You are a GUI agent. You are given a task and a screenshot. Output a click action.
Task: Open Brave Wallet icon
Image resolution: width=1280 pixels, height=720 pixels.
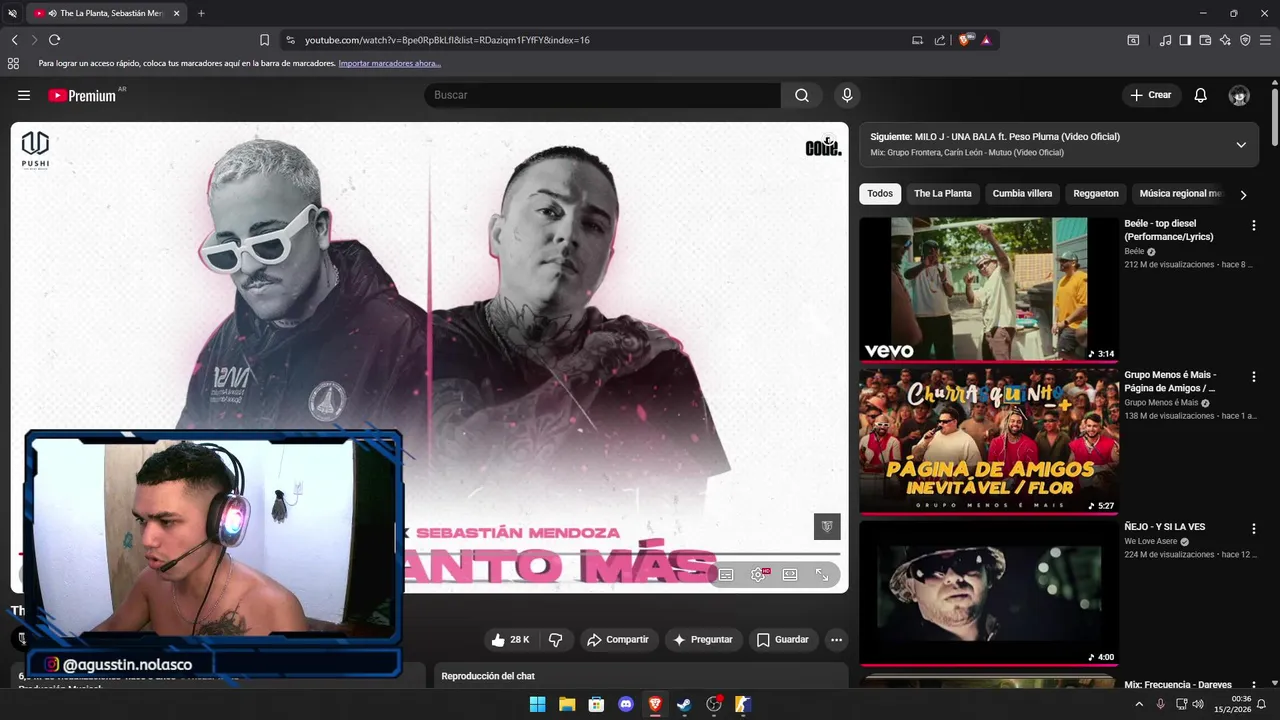[x=1205, y=40]
